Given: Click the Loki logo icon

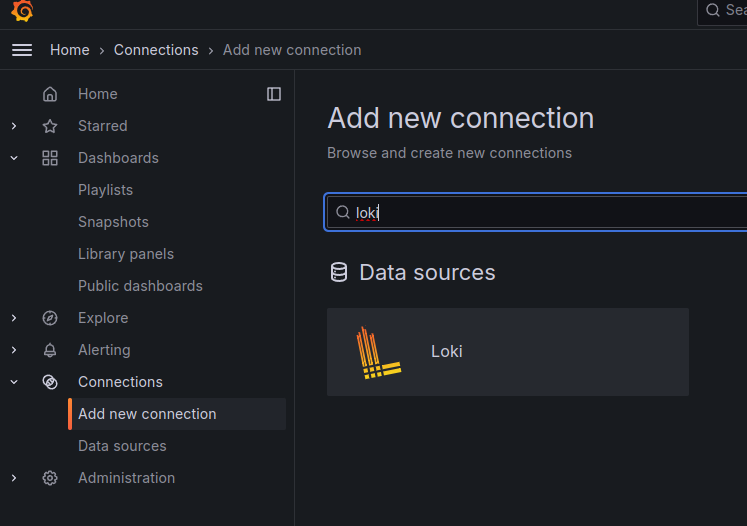Looking at the screenshot, I should point(378,352).
